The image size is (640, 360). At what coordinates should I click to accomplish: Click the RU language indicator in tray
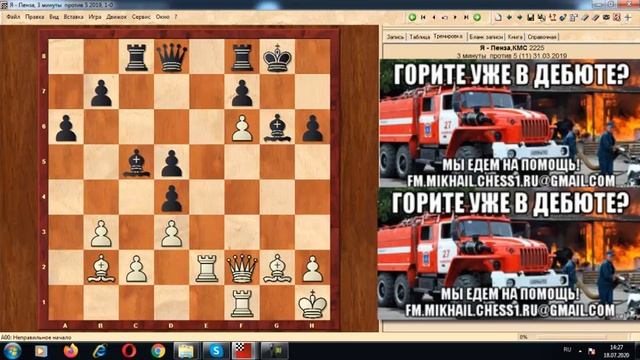tap(567, 350)
